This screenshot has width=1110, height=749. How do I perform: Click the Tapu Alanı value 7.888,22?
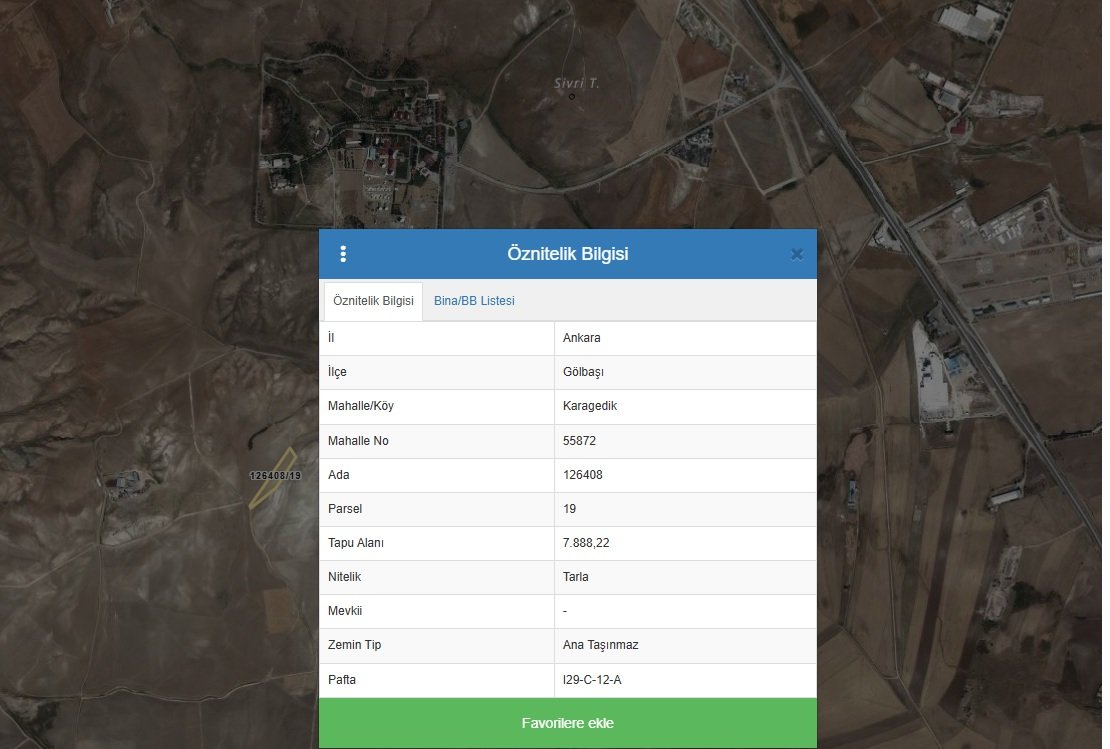(586, 543)
